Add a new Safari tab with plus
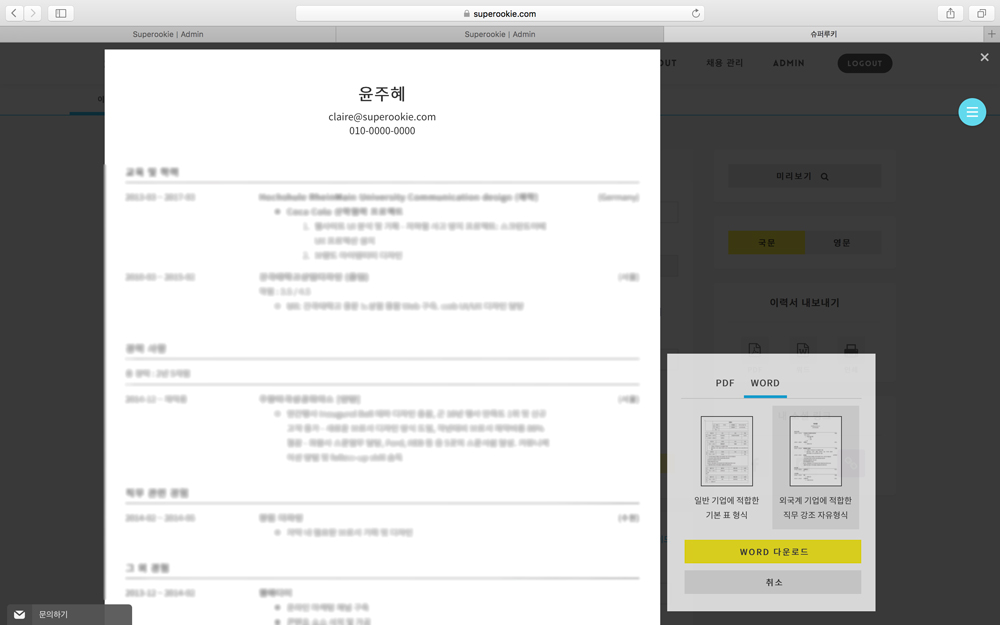1000x625 pixels. (x=991, y=34)
